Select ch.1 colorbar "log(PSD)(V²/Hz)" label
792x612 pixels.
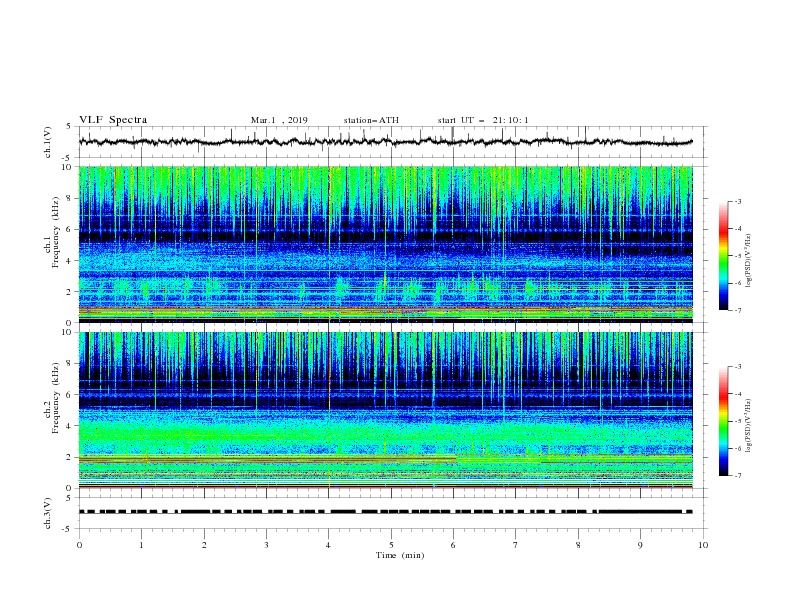click(x=748, y=261)
